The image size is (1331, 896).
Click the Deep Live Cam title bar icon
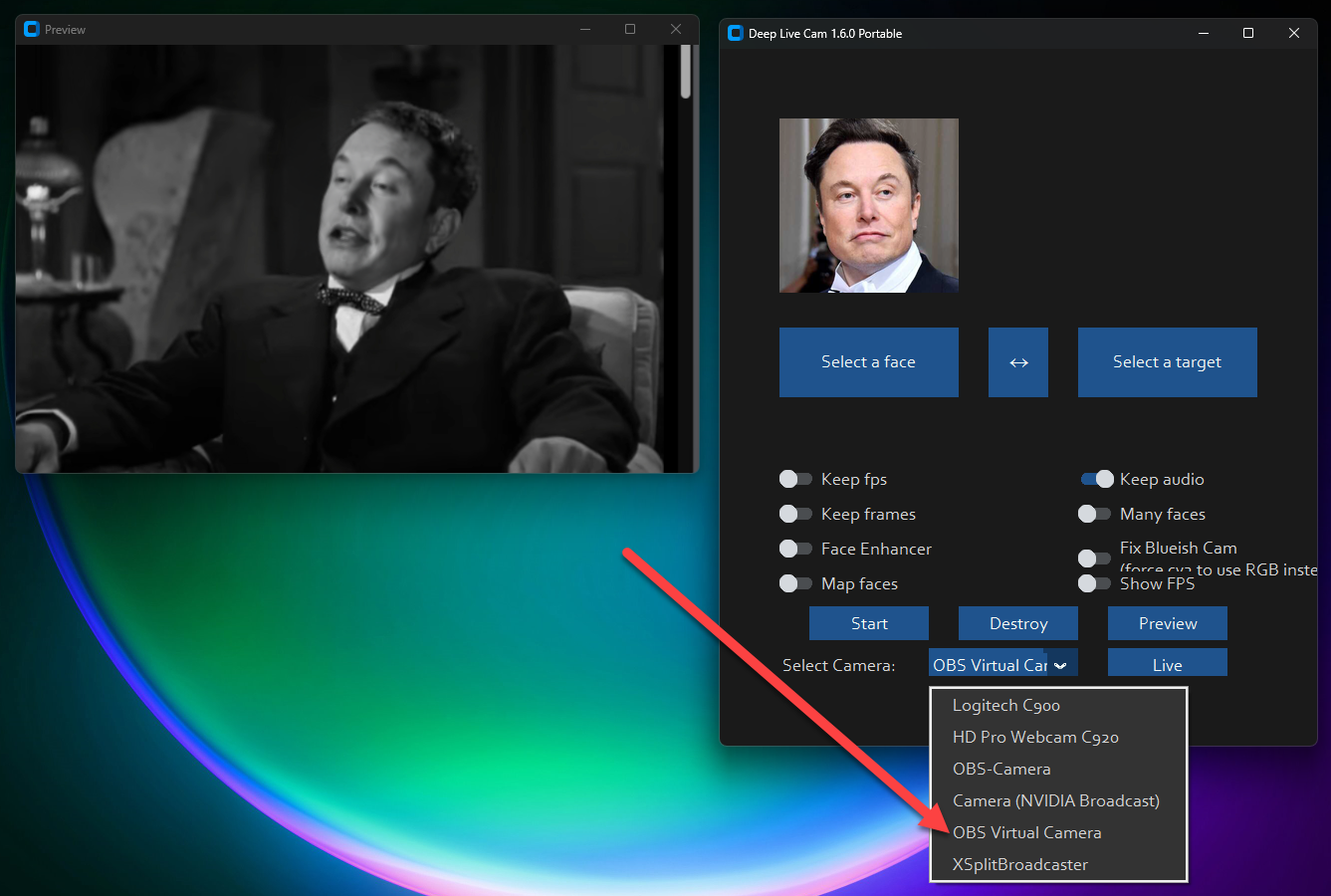736,33
